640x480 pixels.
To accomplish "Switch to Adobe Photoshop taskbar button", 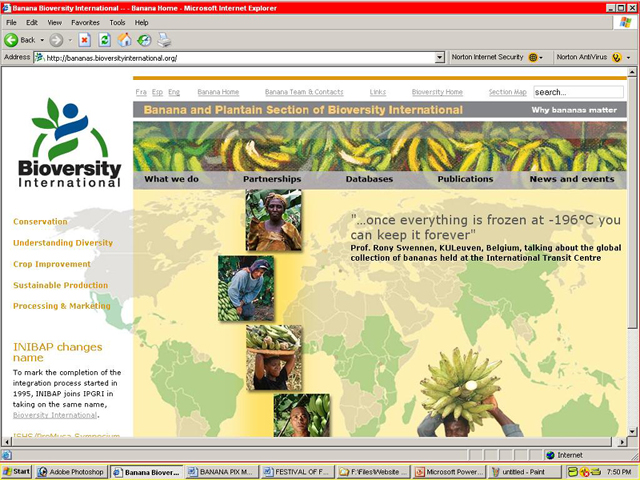I will (71, 472).
